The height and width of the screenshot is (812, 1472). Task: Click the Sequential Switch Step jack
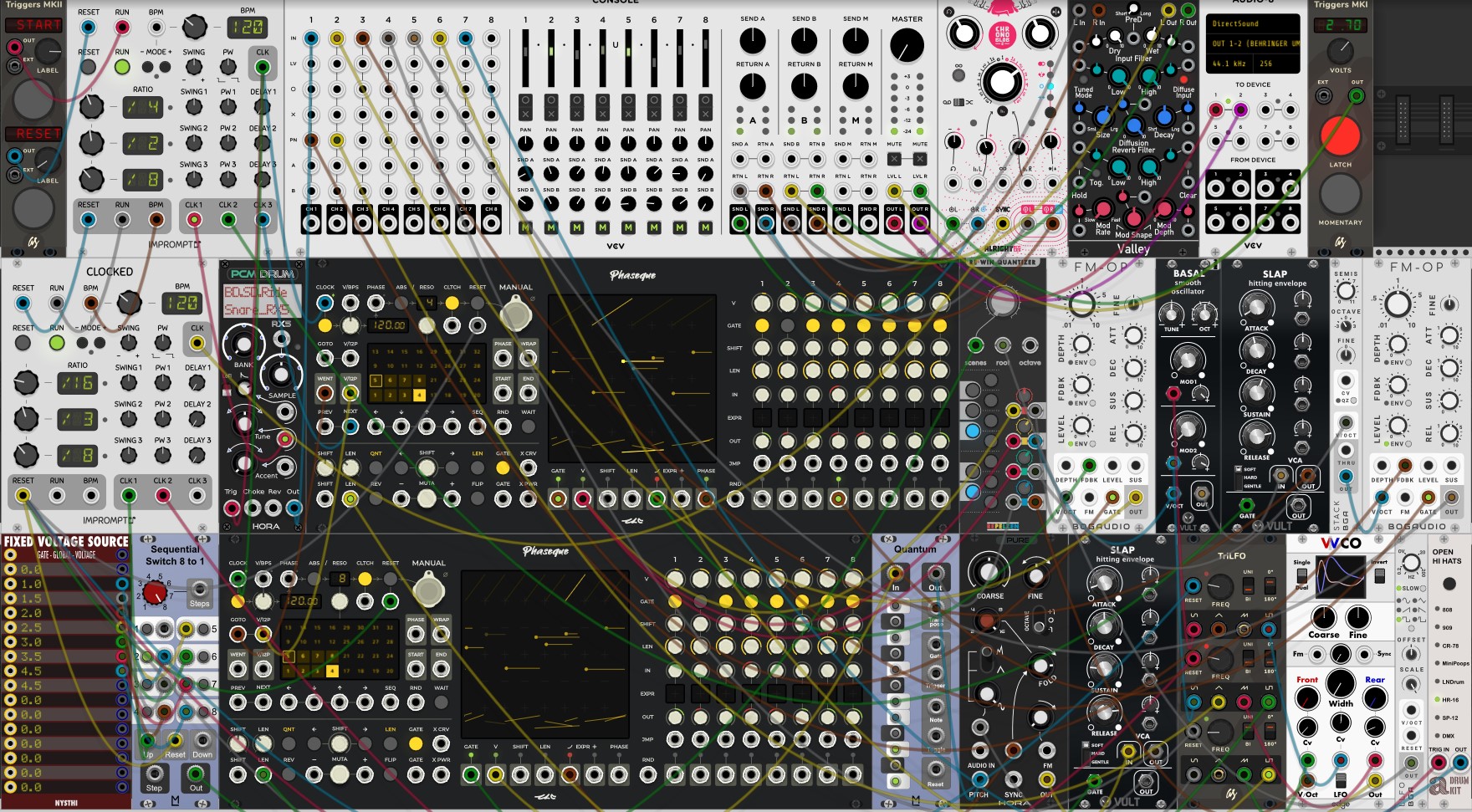pyautogui.click(x=154, y=774)
